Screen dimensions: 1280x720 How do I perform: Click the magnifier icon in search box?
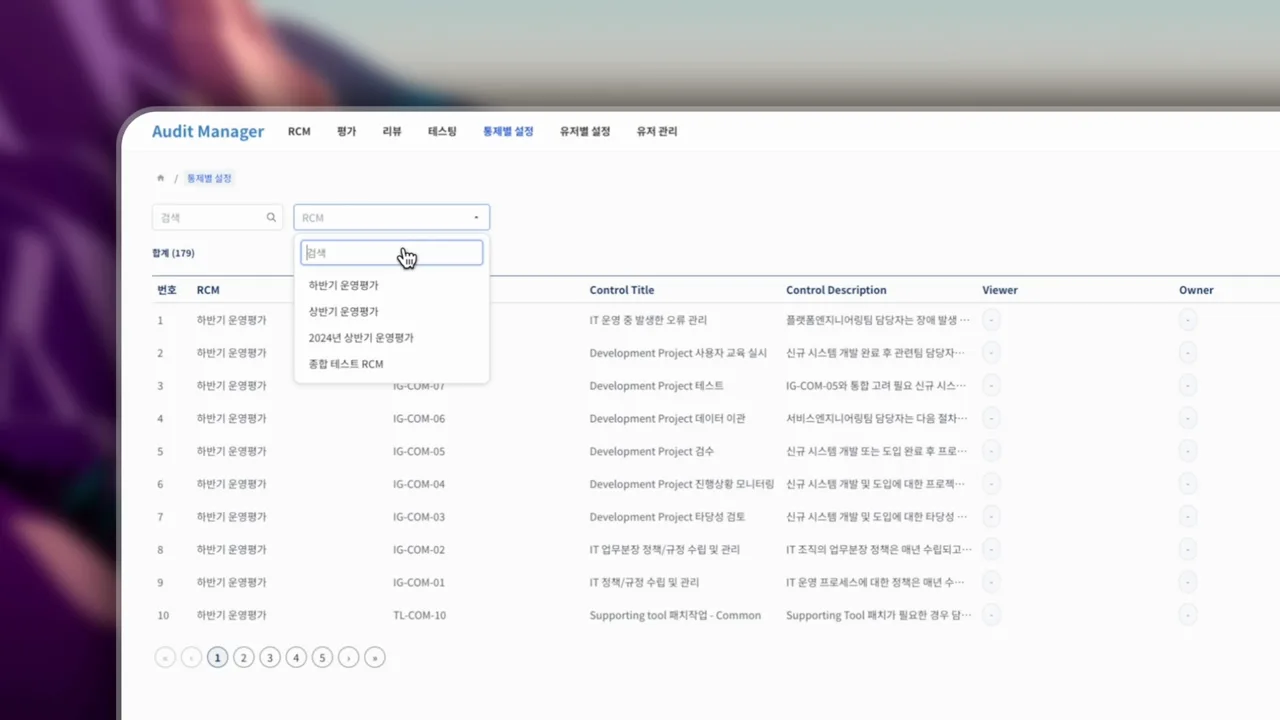271,217
